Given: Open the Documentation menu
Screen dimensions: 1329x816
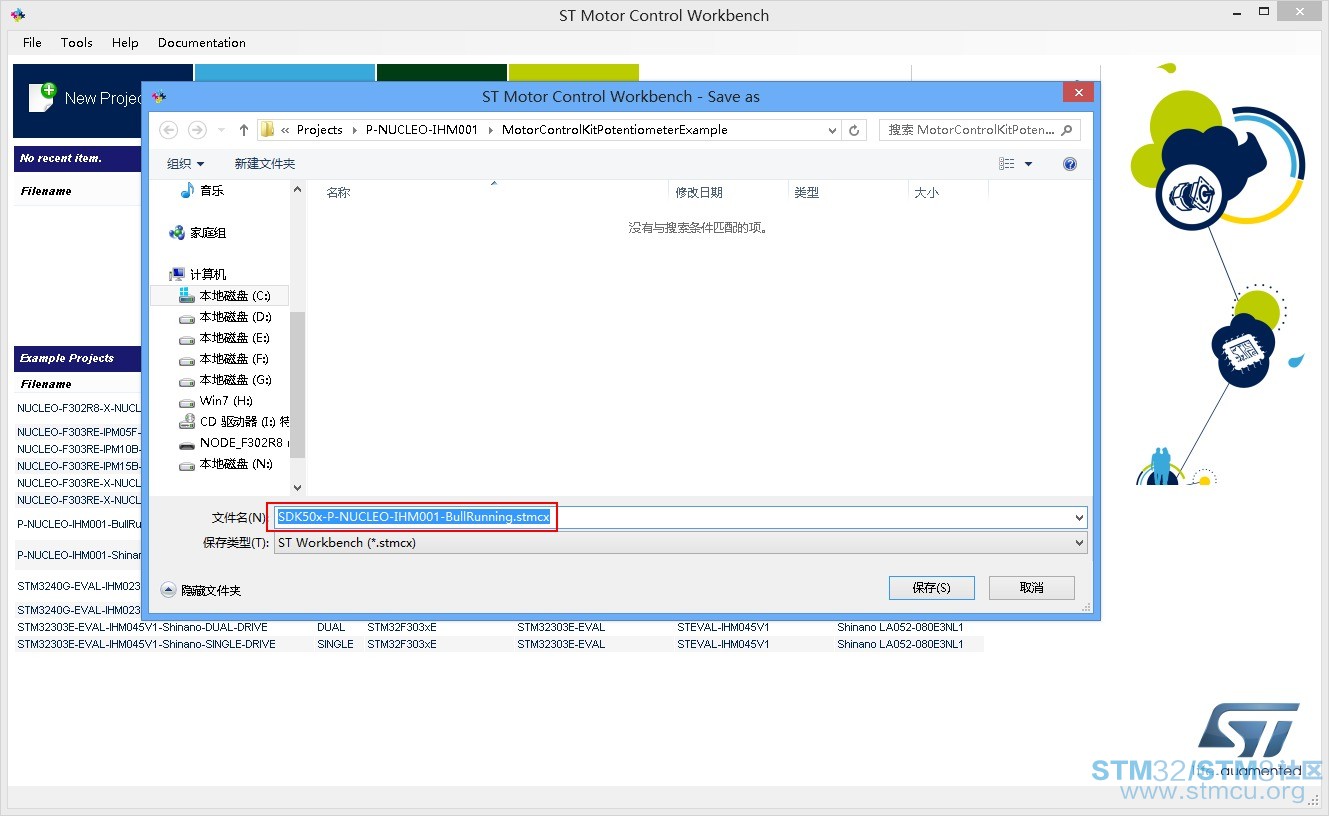Looking at the screenshot, I should 201,43.
